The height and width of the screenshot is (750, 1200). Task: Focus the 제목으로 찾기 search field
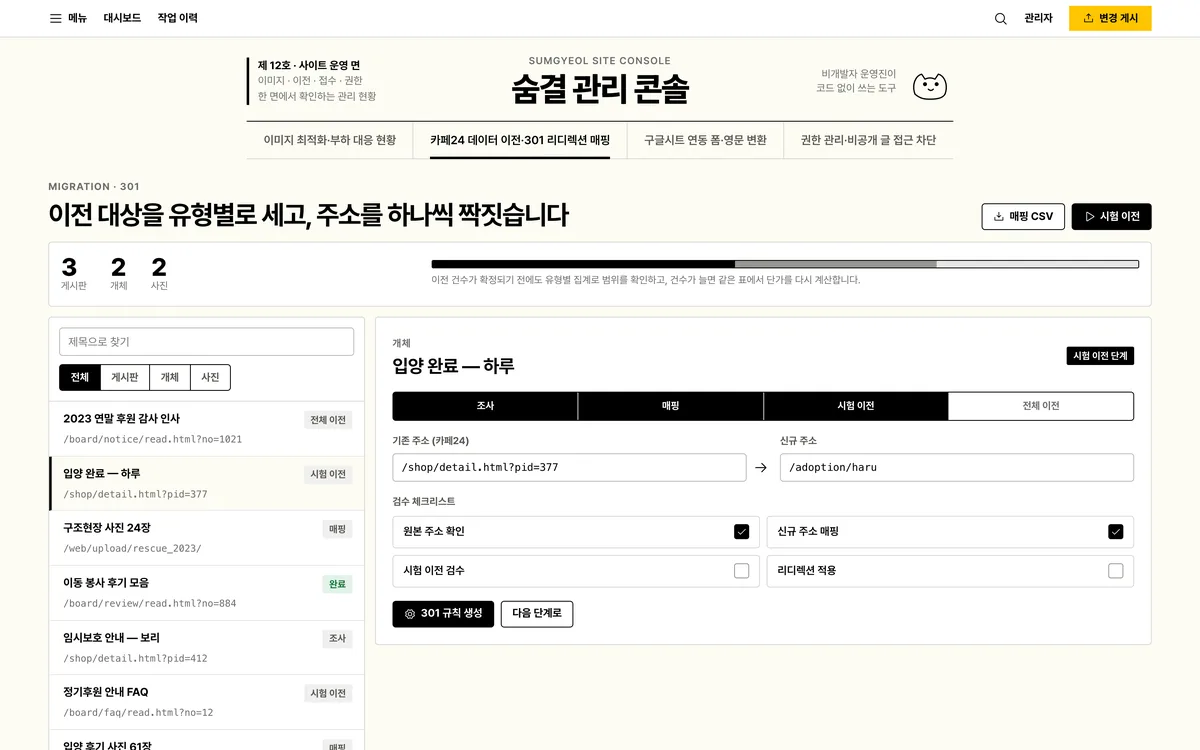tap(206, 342)
